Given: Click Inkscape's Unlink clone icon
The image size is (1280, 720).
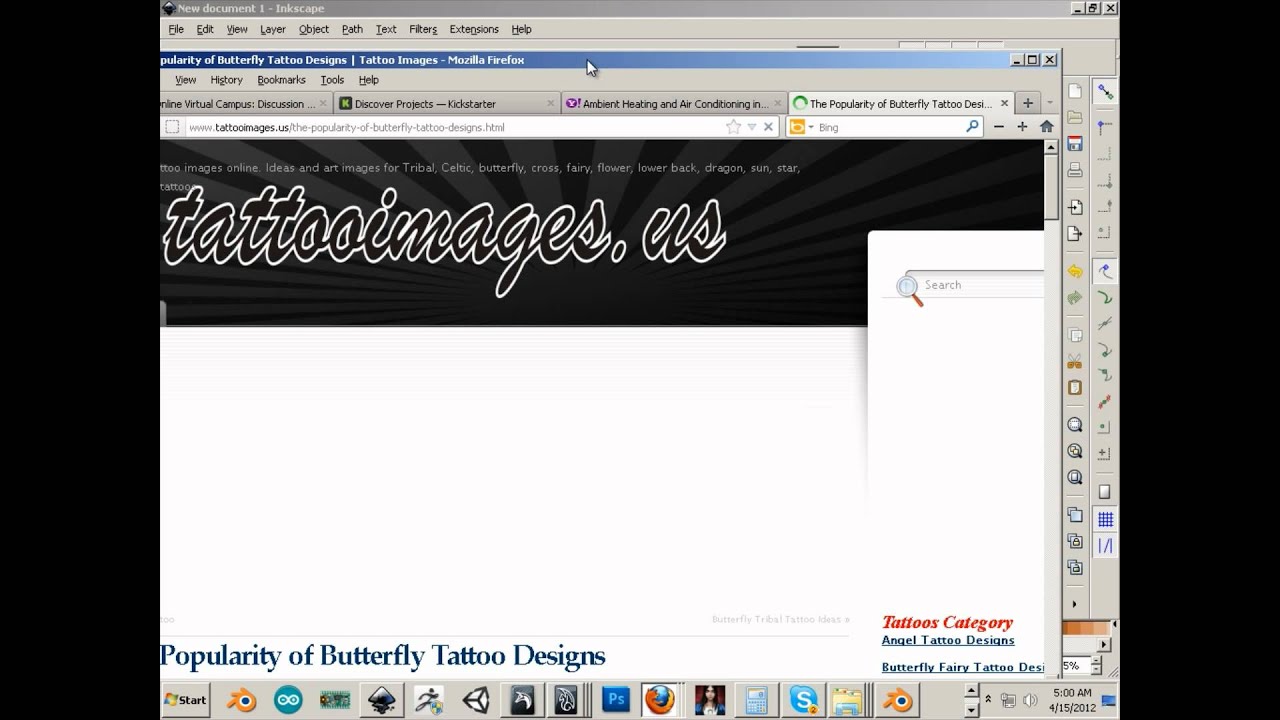Looking at the screenshot, I should 1075,567.
